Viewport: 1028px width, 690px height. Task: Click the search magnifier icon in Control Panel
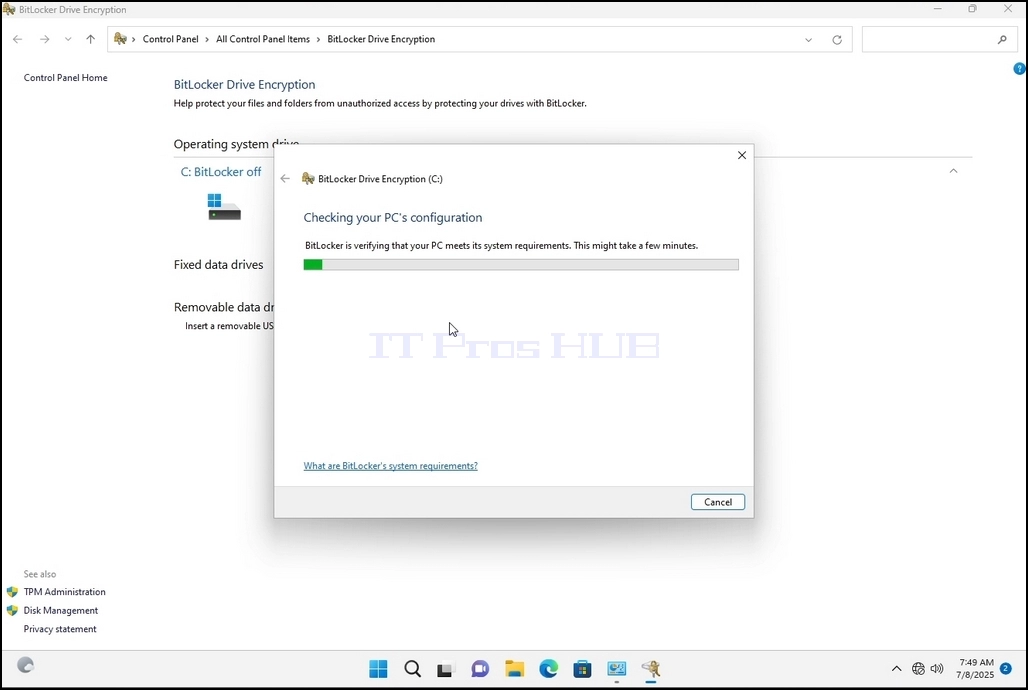coord(1002,39)
